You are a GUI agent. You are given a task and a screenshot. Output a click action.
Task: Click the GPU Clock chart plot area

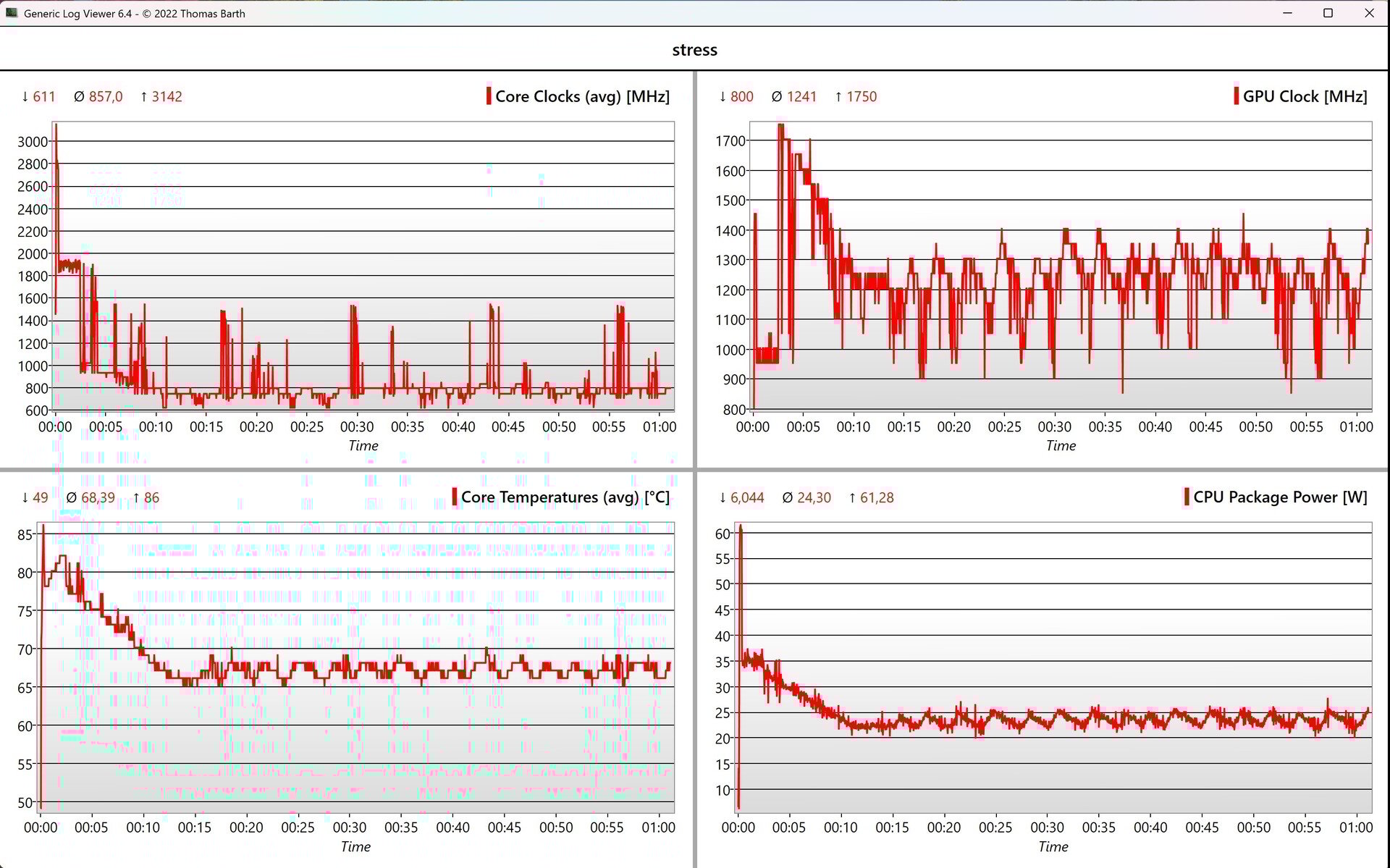(1062, 266)
